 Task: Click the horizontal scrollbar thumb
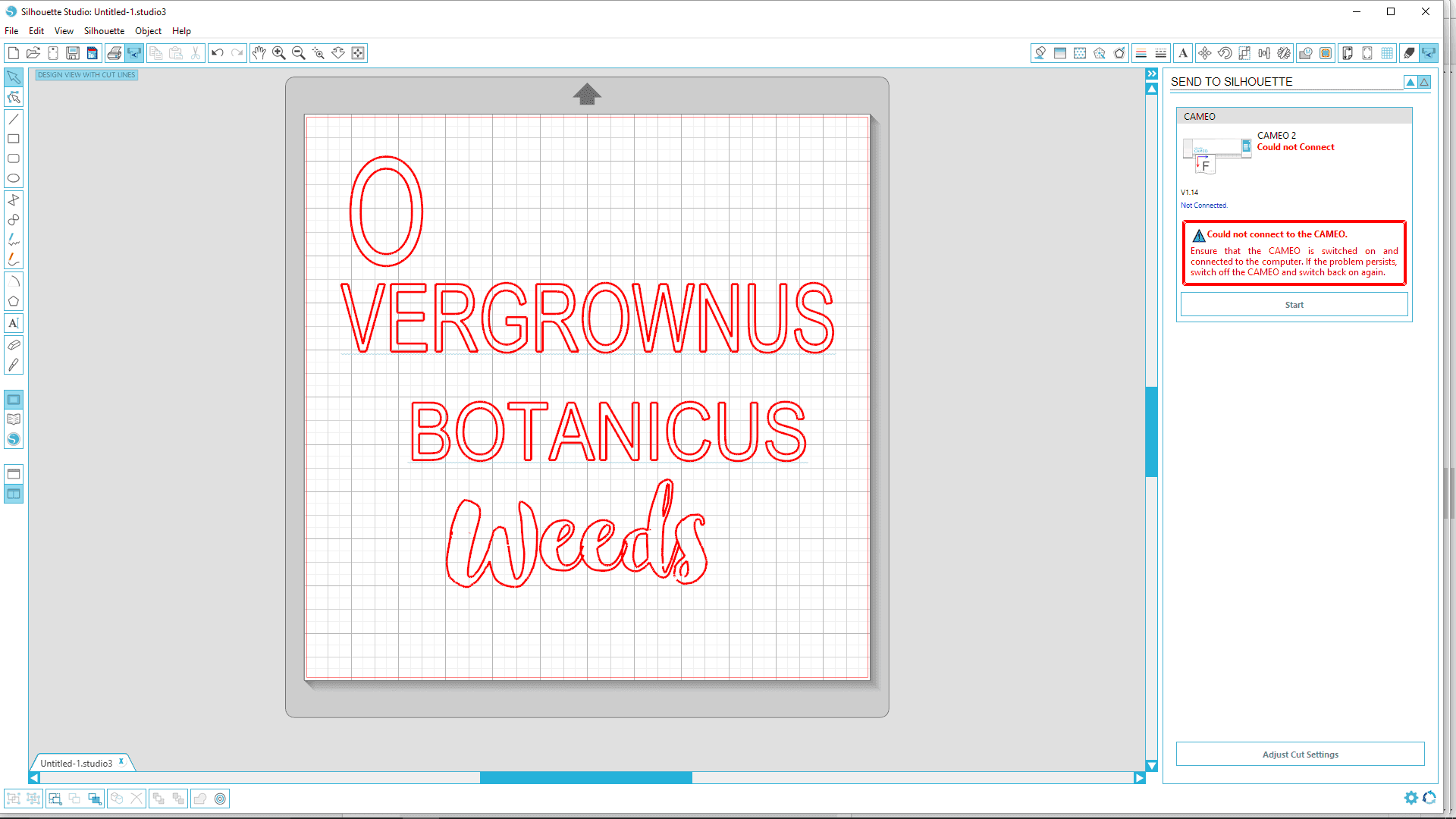click(x=585, y=778)
